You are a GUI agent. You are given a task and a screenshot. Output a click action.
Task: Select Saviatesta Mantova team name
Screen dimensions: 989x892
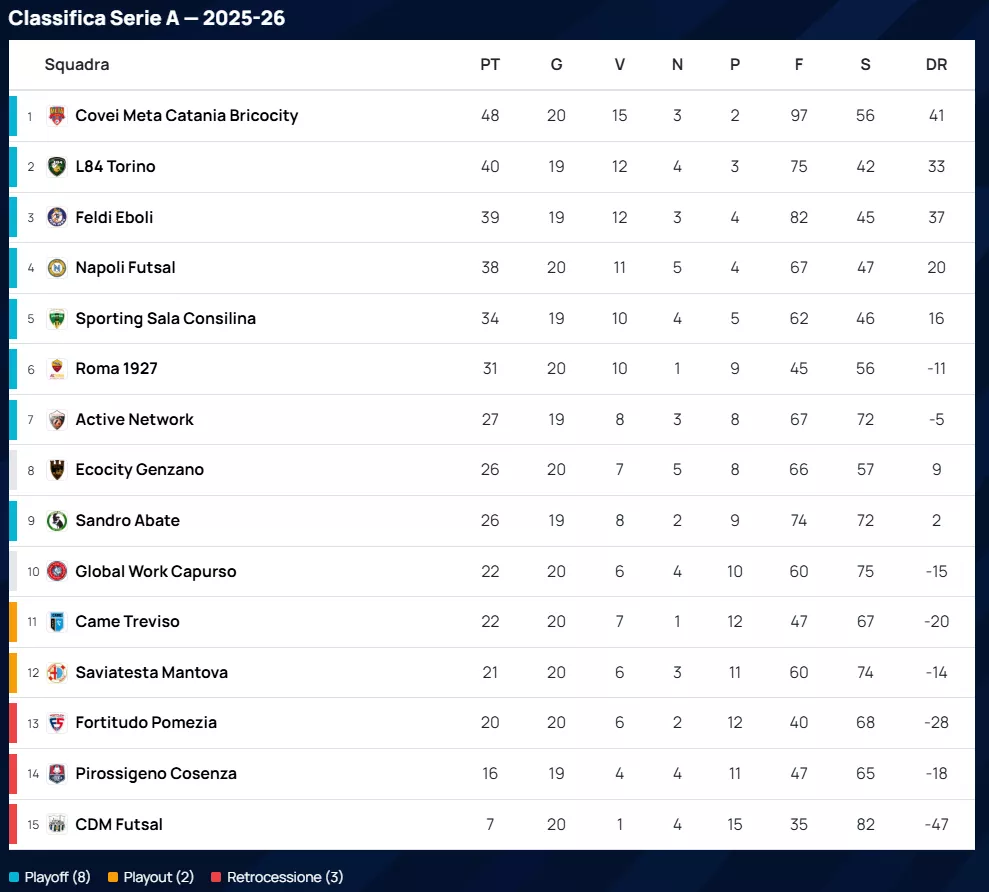coord(151,673)
